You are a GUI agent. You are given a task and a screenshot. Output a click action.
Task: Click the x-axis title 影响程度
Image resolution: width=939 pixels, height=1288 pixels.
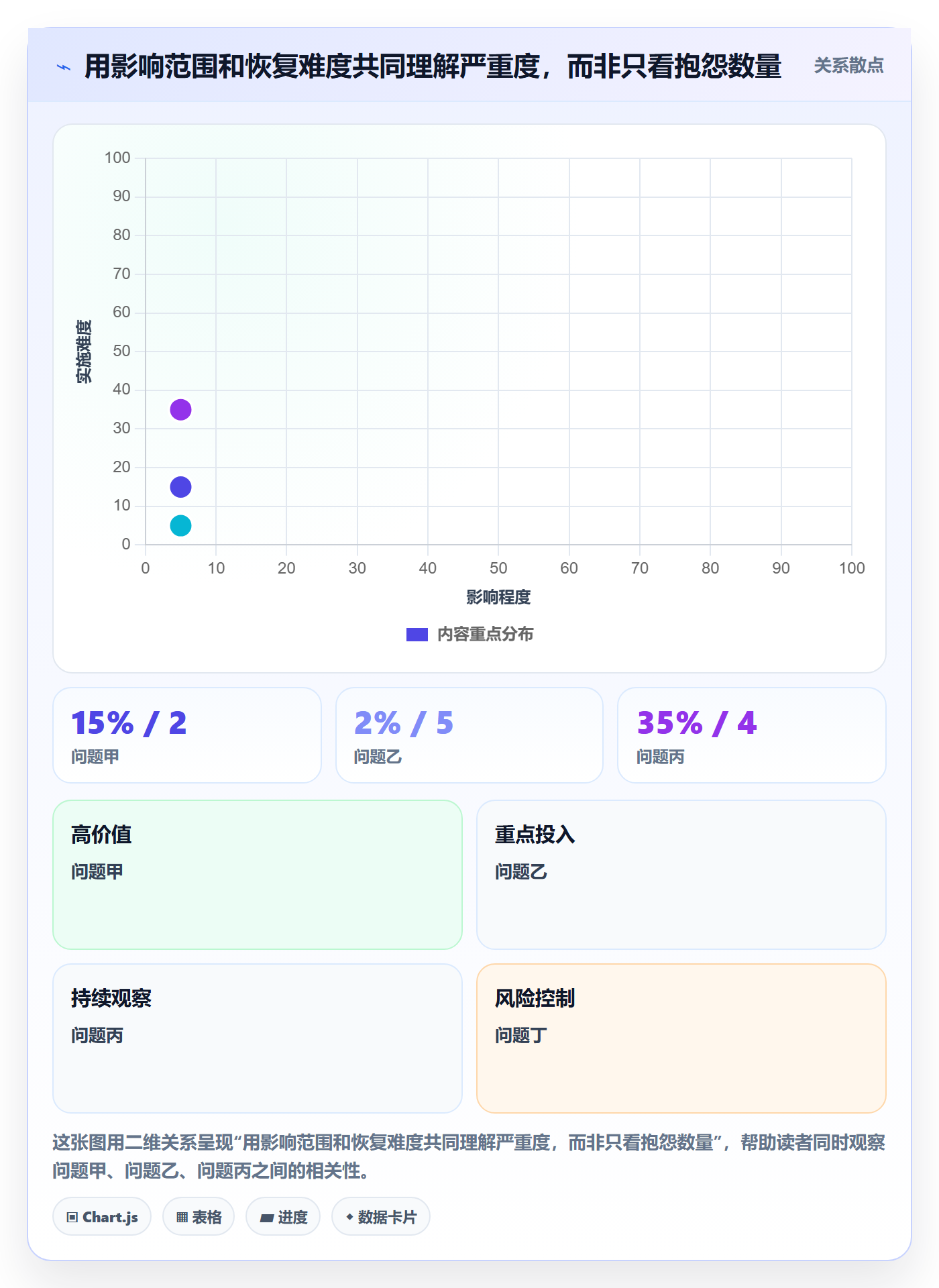pyautogui.click(x=498, y=597)
